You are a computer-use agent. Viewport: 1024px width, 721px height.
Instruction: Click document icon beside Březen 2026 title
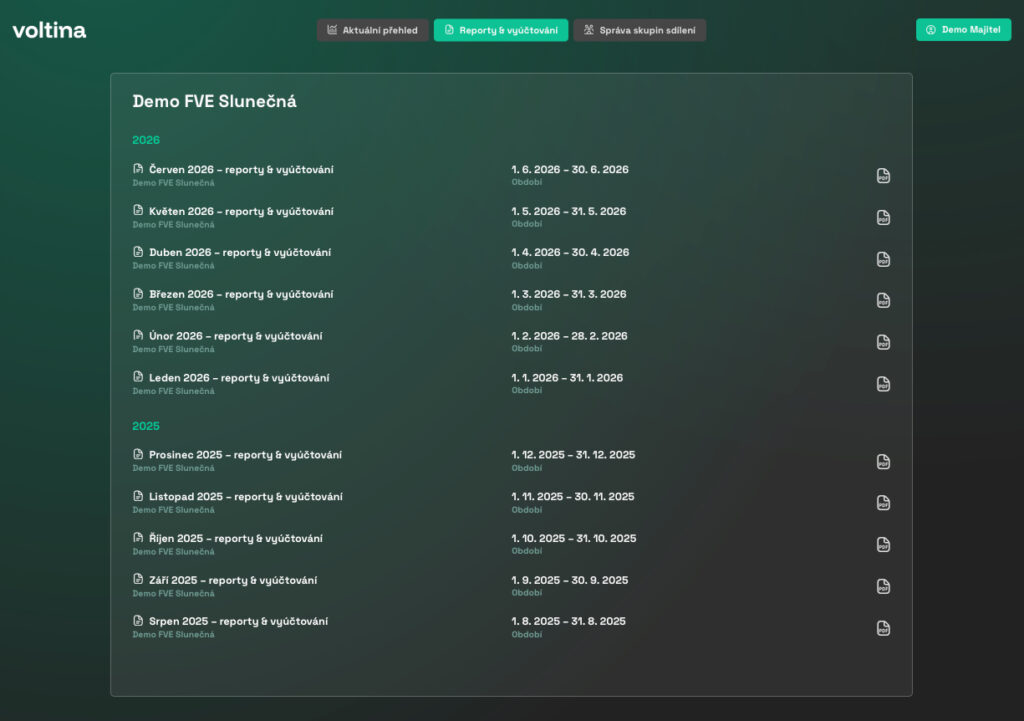click(138, 293)
